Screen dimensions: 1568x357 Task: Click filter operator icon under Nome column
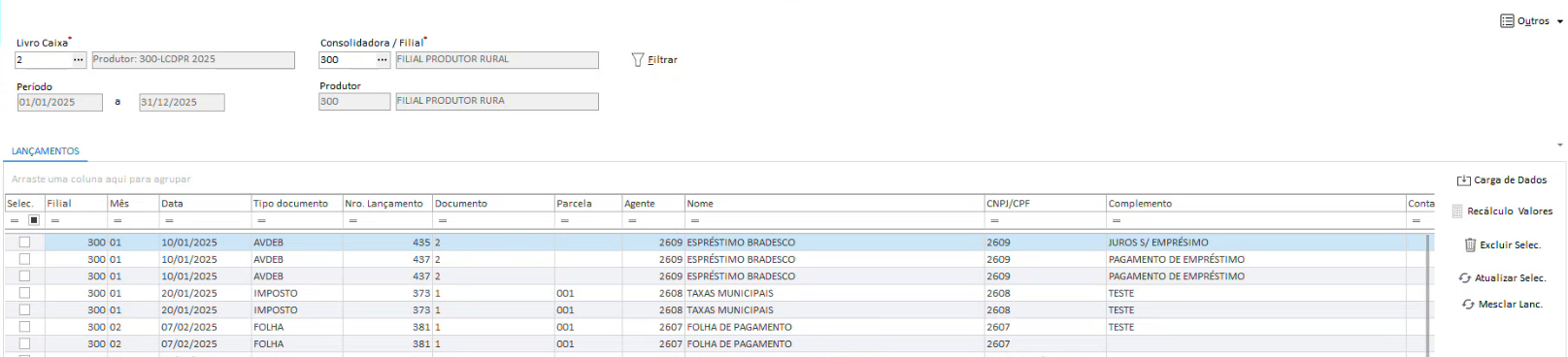tap(695, 221)
